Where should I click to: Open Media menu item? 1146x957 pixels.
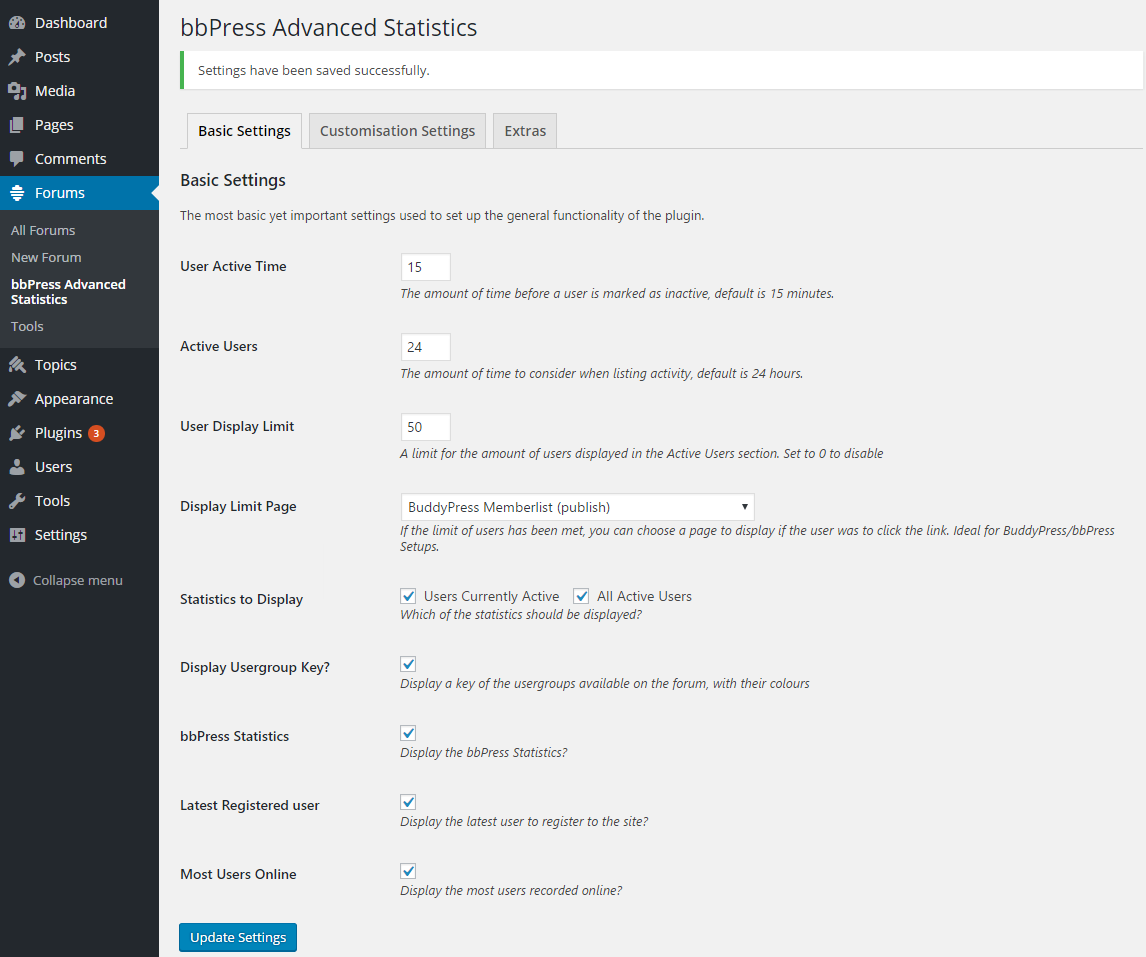point(79,91)
